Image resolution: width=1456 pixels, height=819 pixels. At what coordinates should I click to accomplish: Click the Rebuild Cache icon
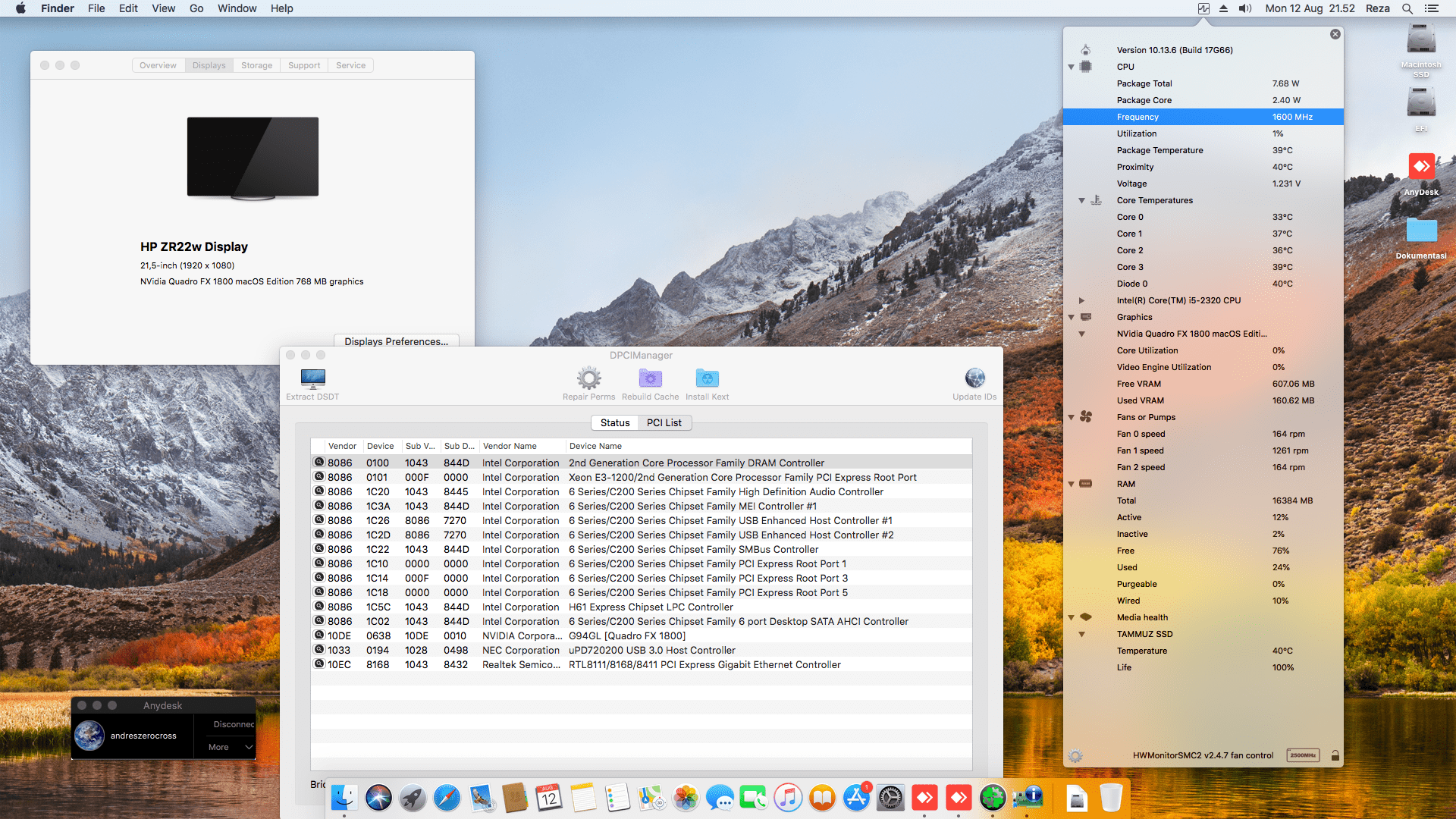(x=650, y=378)
